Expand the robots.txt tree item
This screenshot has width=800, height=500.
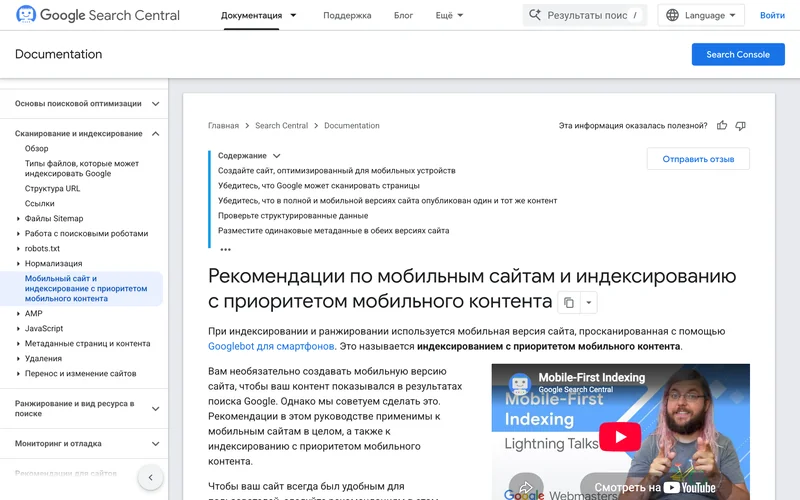18,248
